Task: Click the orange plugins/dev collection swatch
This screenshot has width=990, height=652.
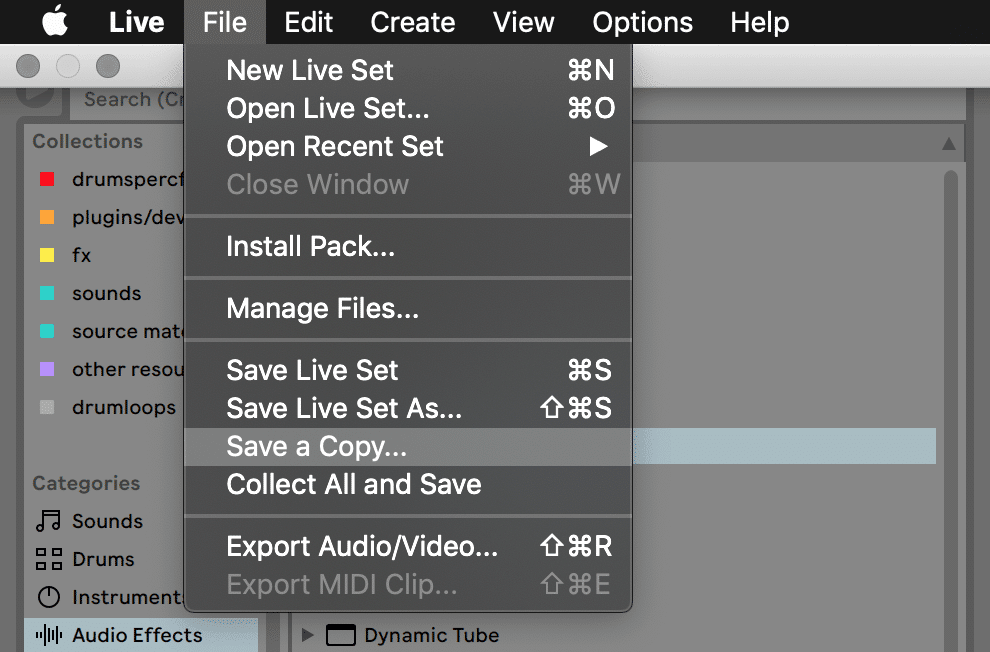Action: coord(47,217)
